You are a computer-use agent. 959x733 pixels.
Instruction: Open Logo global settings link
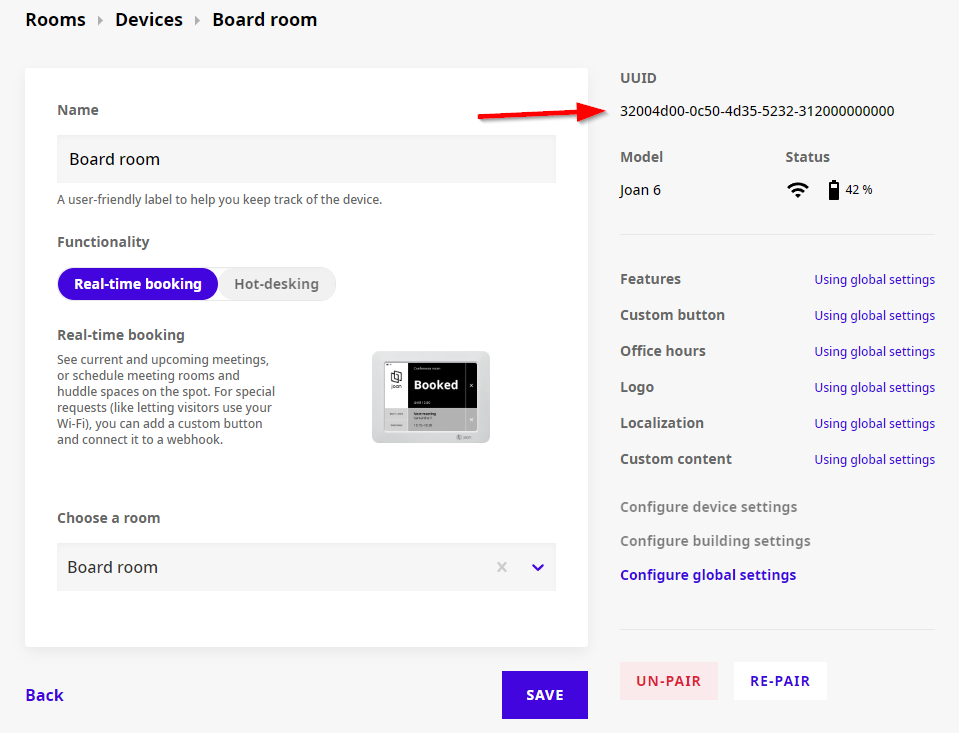point(875,388)
